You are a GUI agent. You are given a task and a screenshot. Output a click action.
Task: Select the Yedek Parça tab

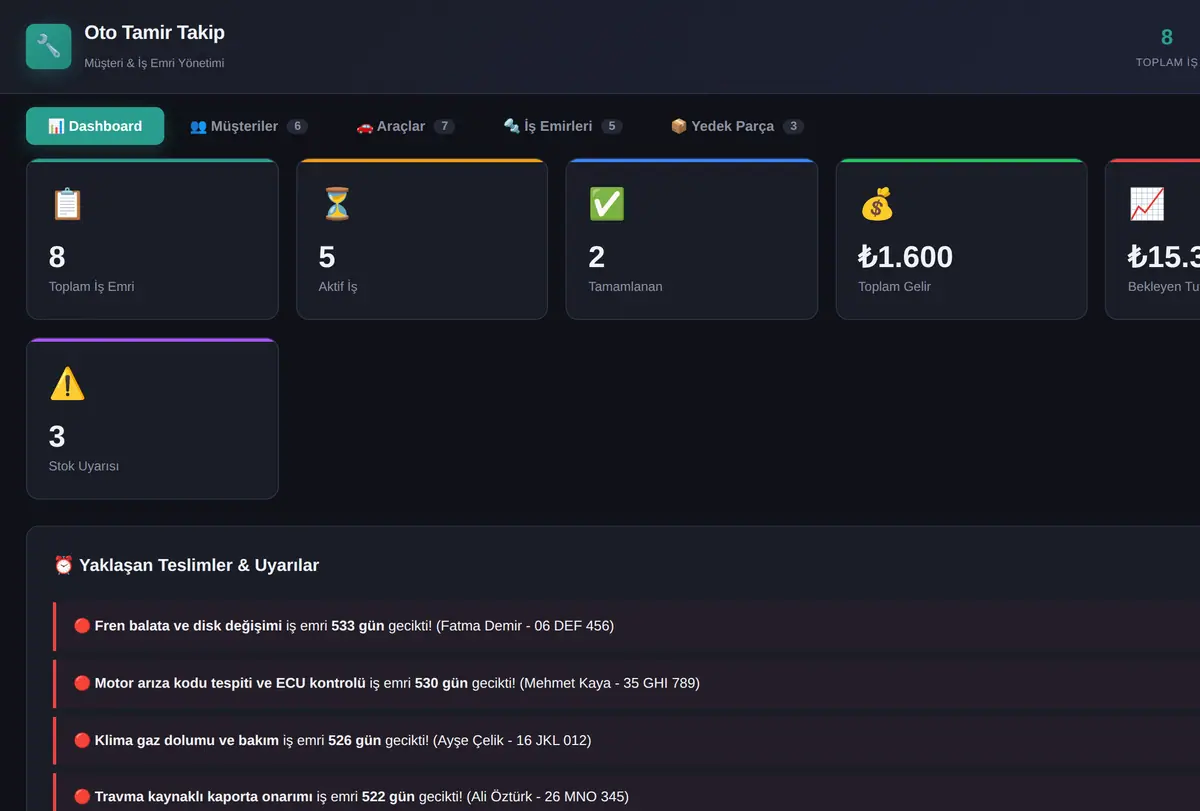736,126
